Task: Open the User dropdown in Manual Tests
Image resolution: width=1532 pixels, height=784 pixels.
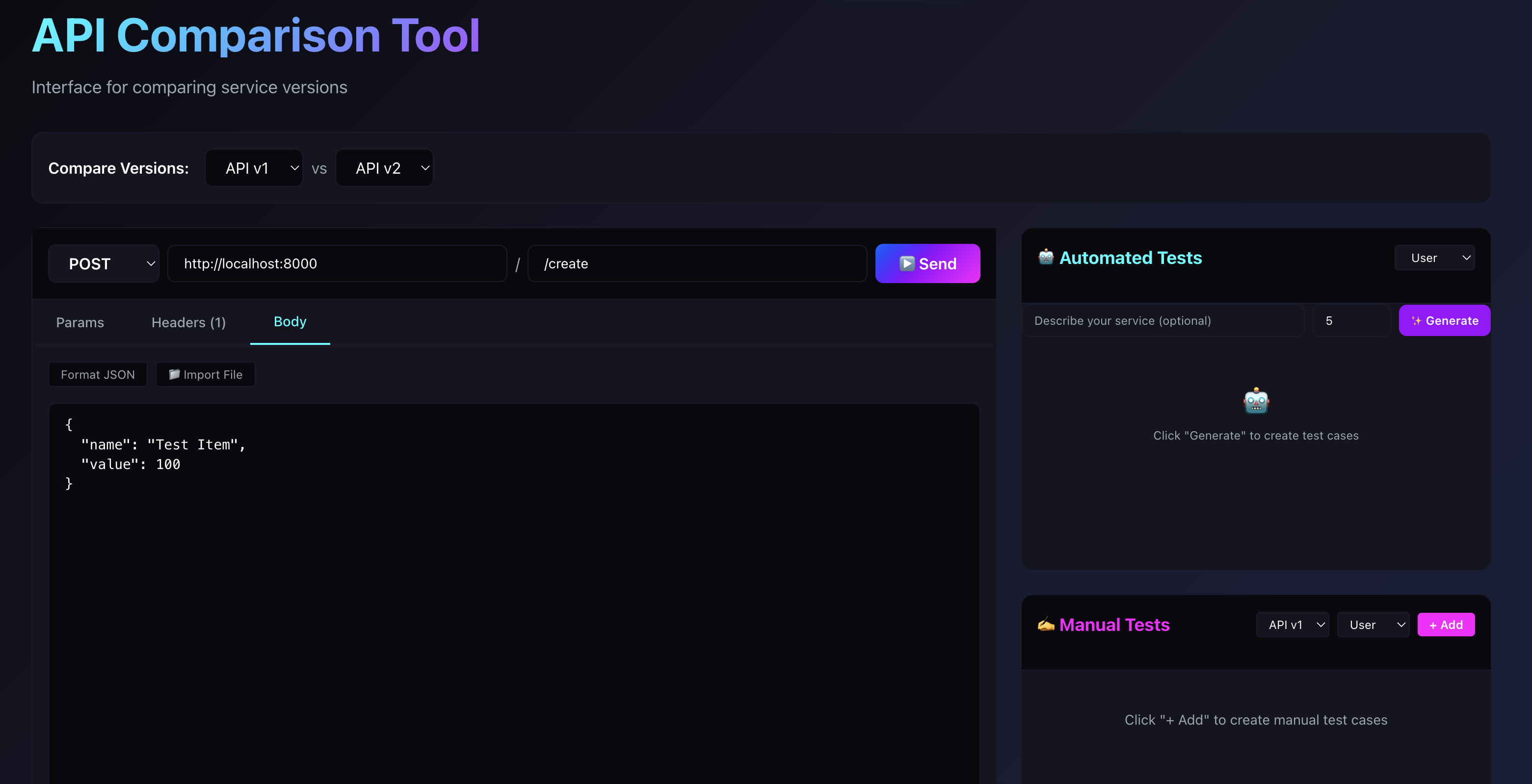Action: point(1373,625)
